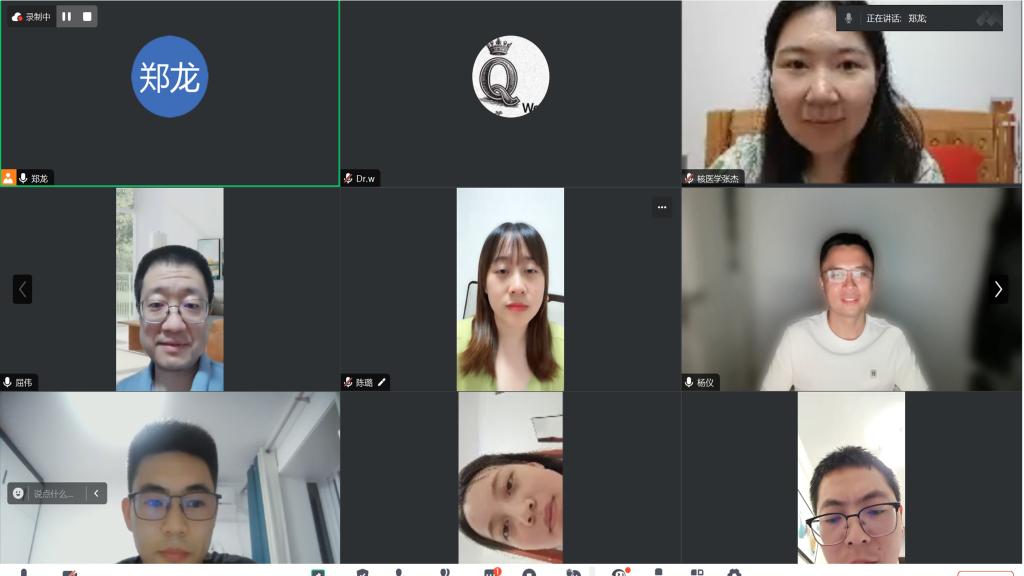The height and width of the screenshot is (576, 1024).
Task: Stop the recording with the square button
Action: pyautogui.click(x=87, y=17)
